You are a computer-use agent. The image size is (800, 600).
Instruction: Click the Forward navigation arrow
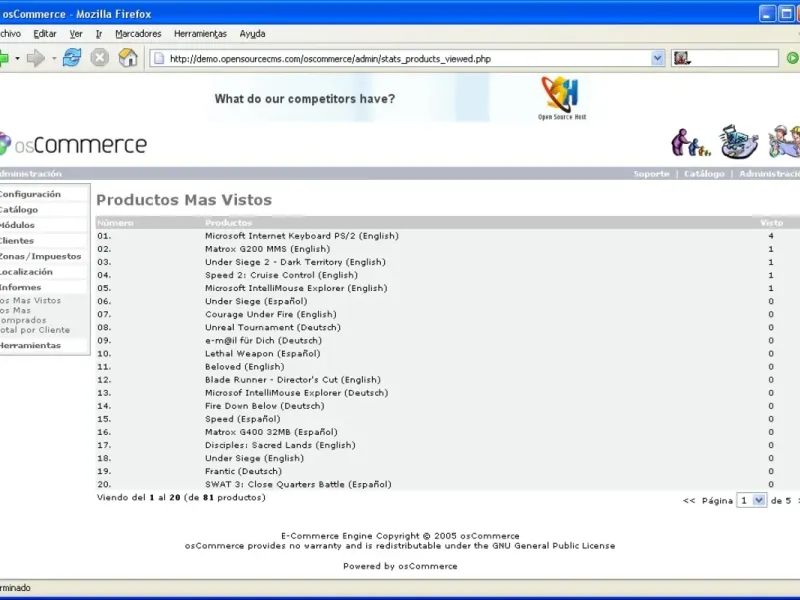click(36, 58)
